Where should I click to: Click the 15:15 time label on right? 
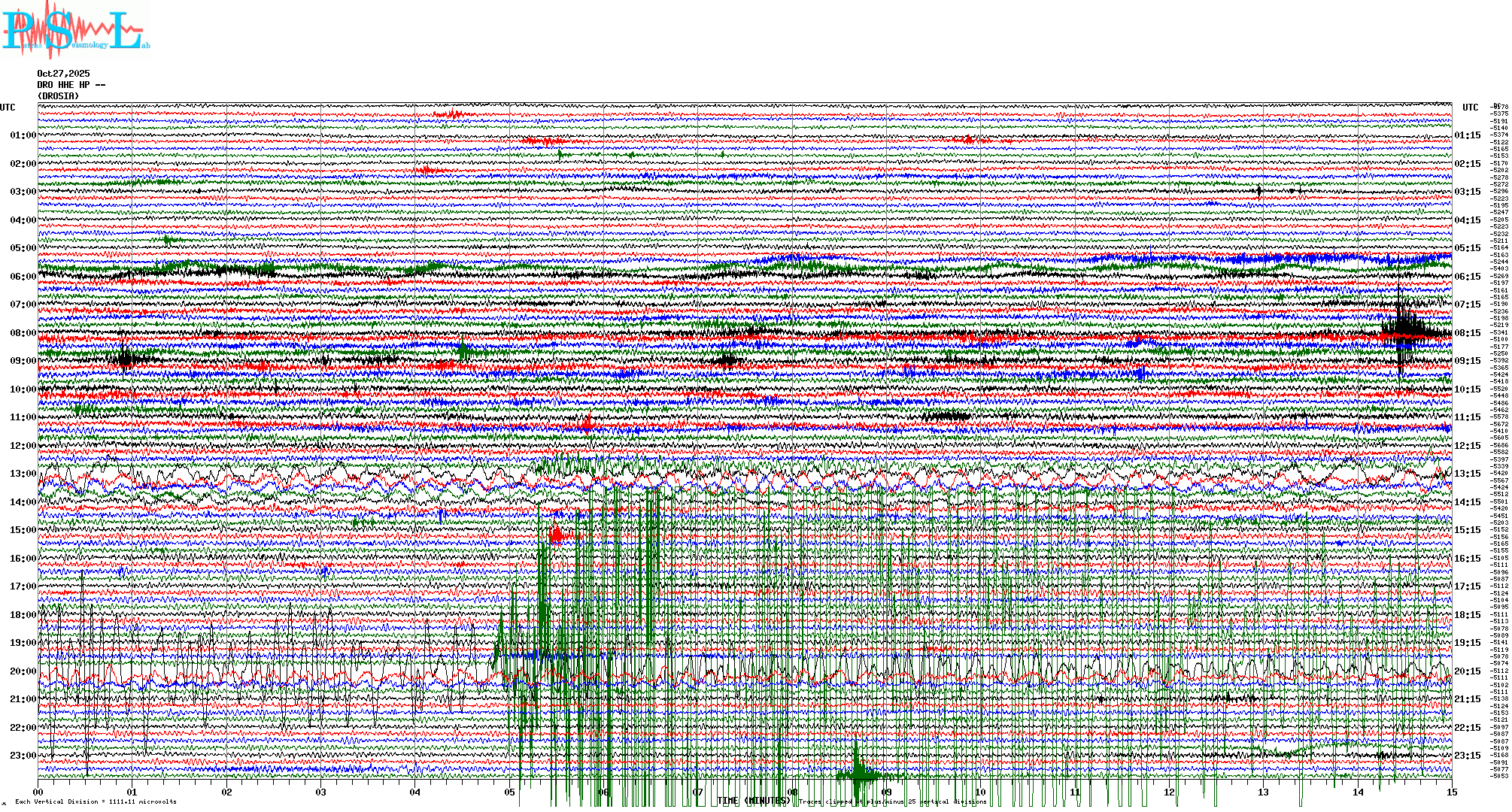(x=1467, y=530)
